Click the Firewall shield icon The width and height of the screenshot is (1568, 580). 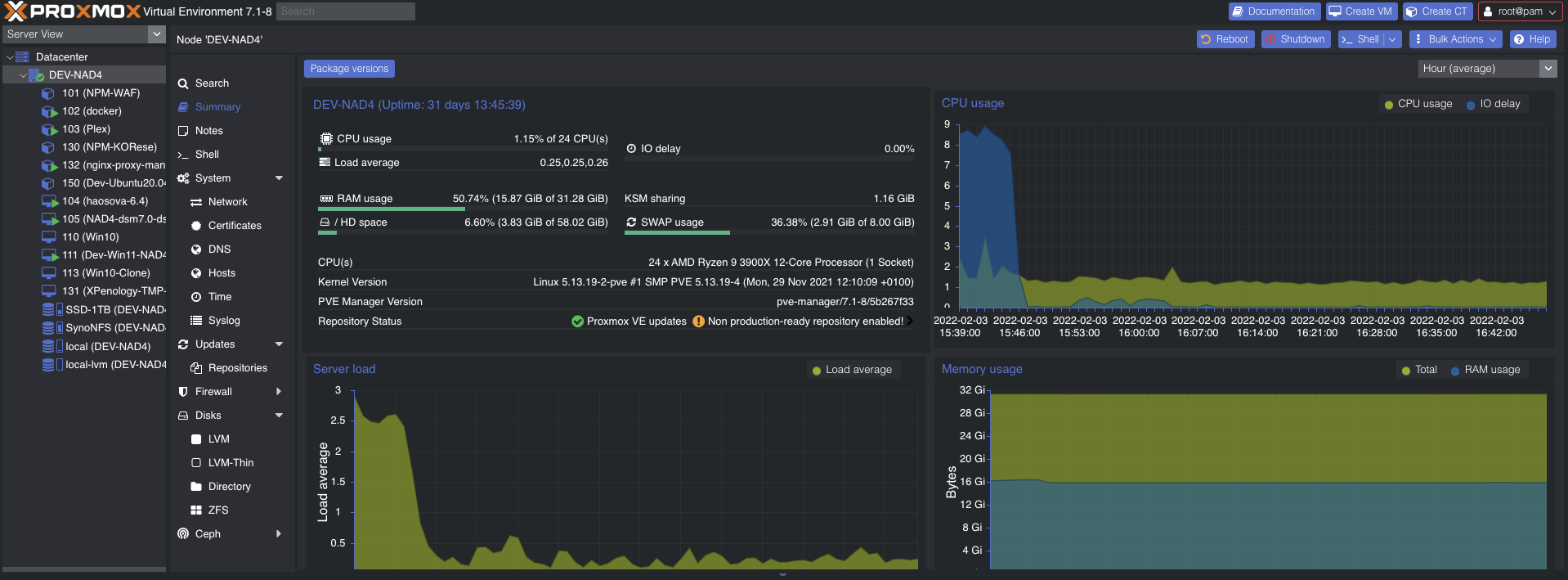point(183,392)
